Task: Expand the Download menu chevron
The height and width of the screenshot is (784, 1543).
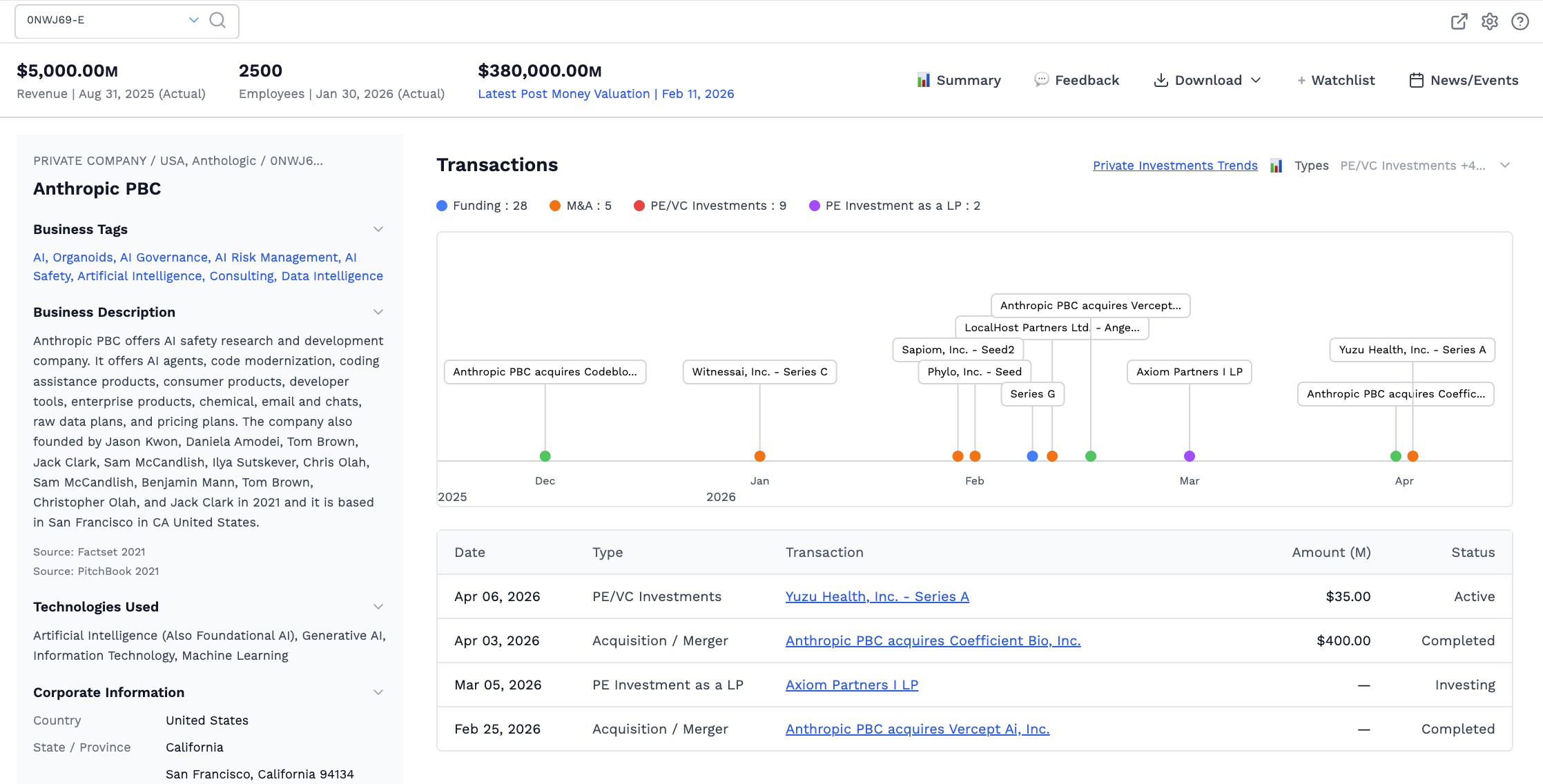Action: click(x=1256, y=80)
